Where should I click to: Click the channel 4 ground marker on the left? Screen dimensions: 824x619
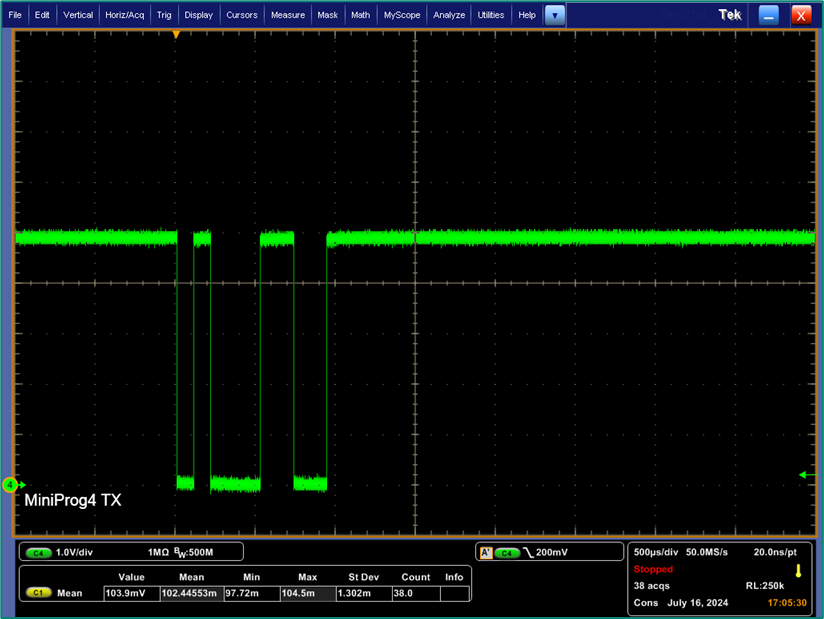10,485
